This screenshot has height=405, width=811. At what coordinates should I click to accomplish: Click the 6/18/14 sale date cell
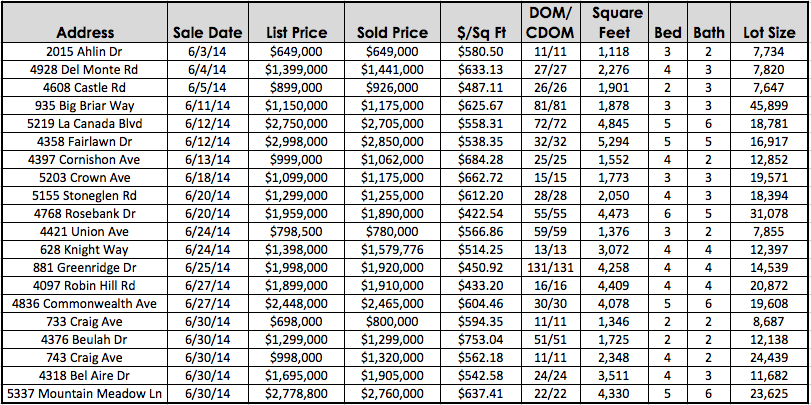coord(208,178)
